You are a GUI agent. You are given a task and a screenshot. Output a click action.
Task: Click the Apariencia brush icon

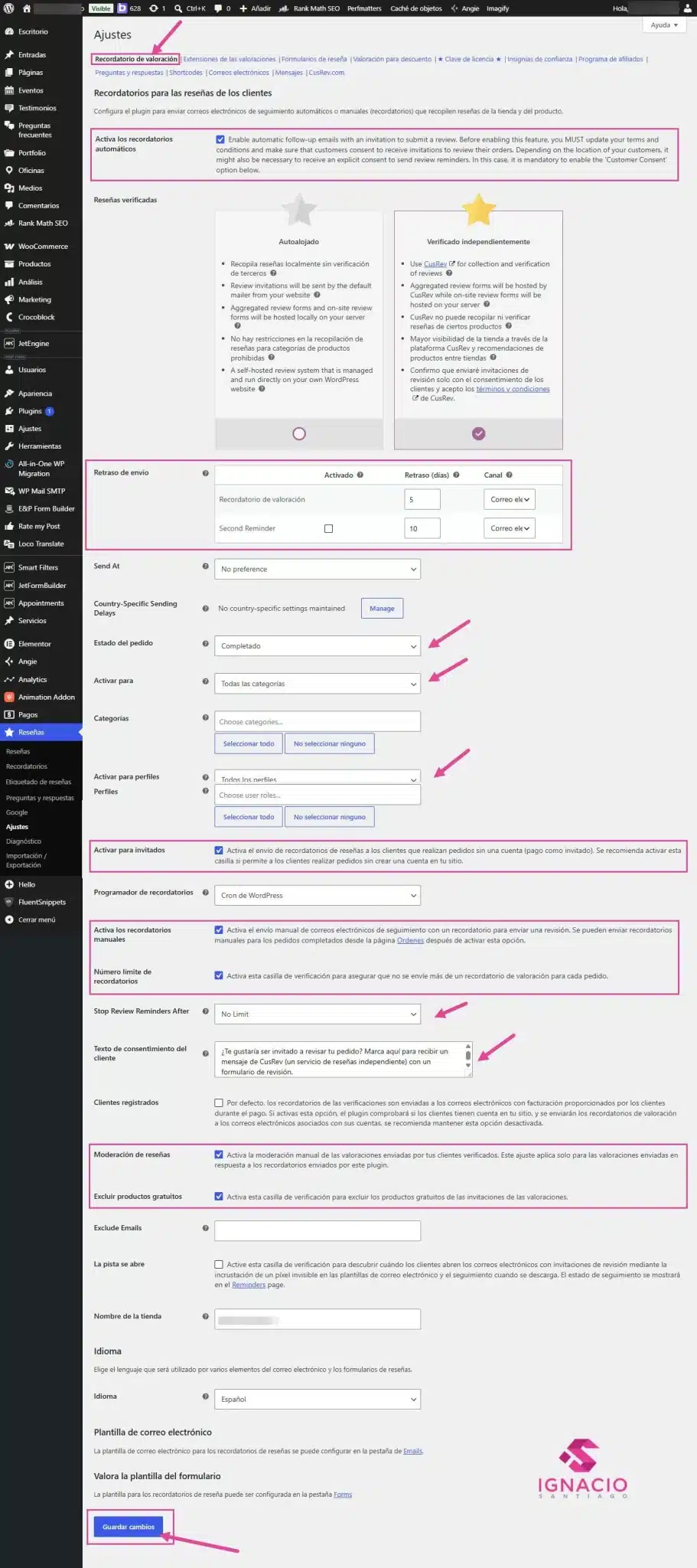(x=9, y=394)
